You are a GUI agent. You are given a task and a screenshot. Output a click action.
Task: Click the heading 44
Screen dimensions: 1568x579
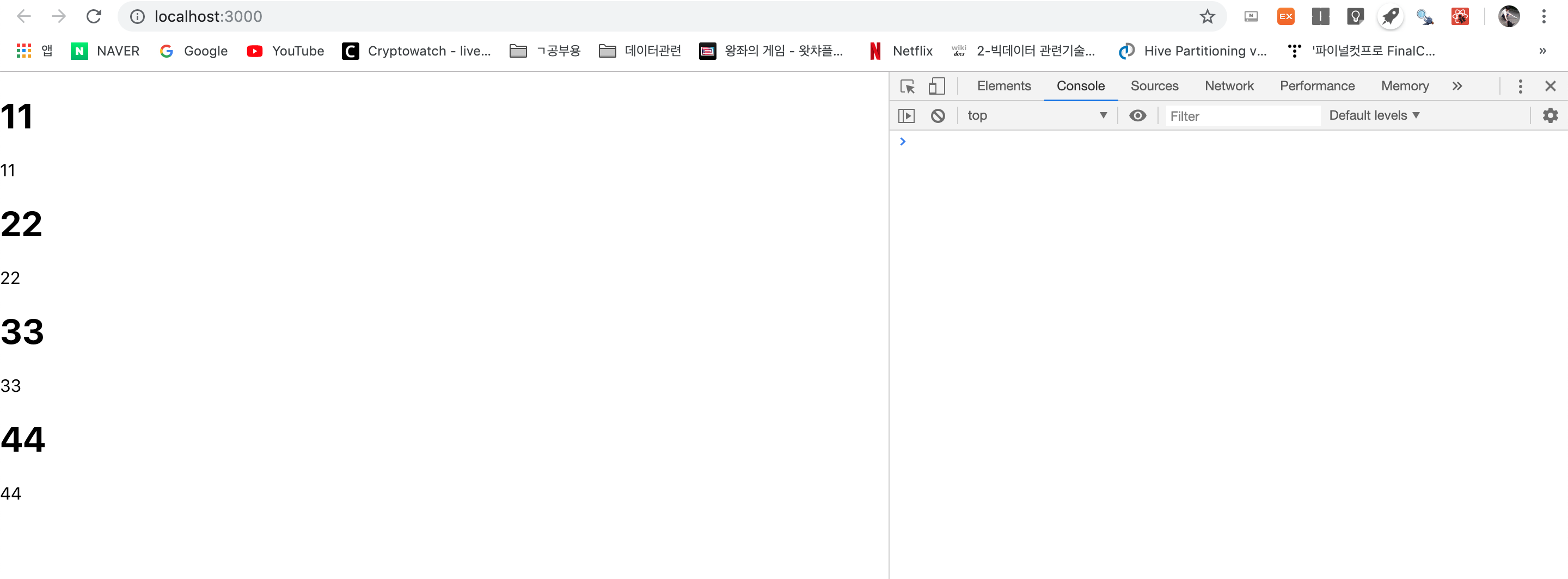[x=22, y=439]
